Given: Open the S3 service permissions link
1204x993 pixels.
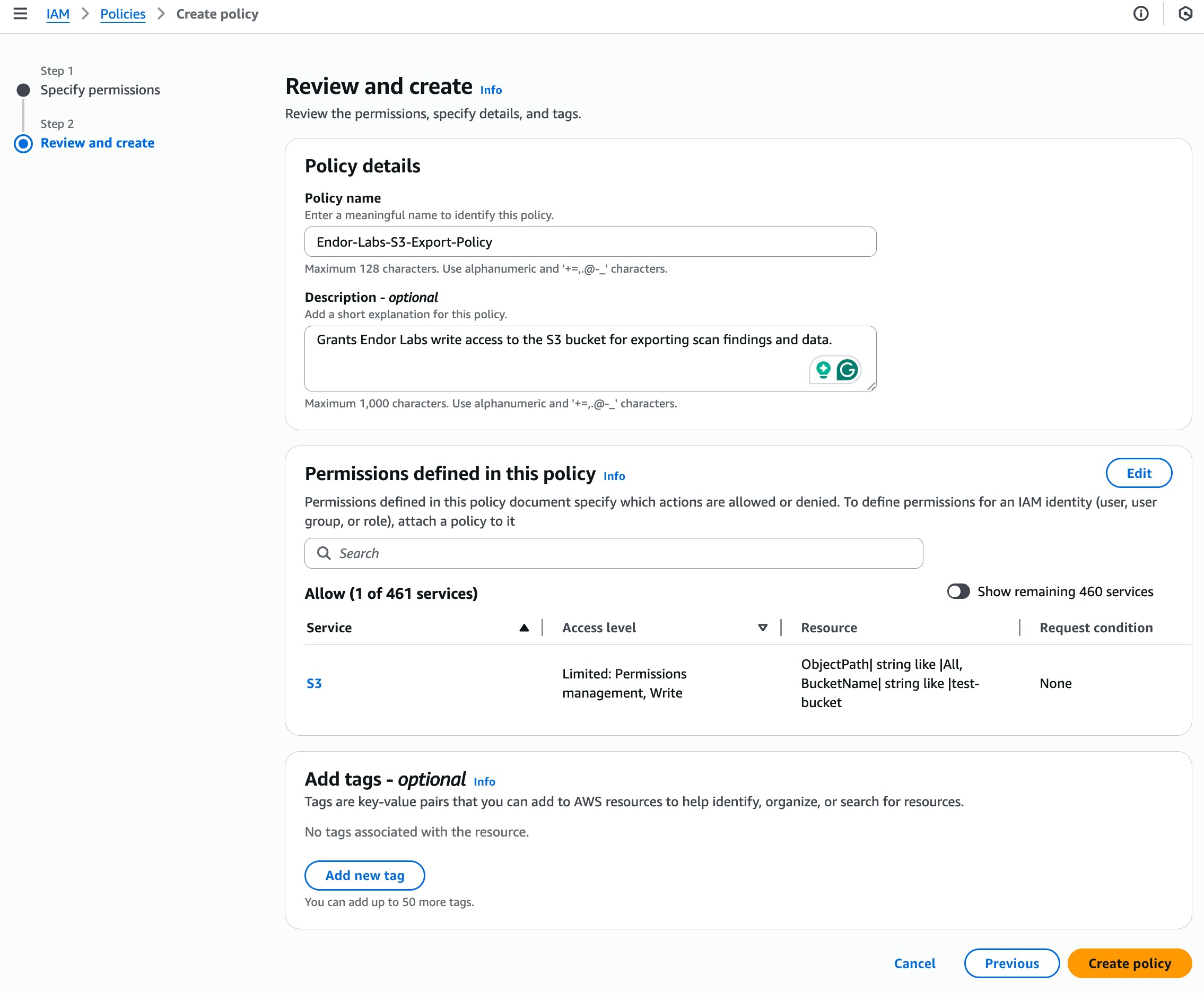Looking at the screenshot, I should click(314, 683).
